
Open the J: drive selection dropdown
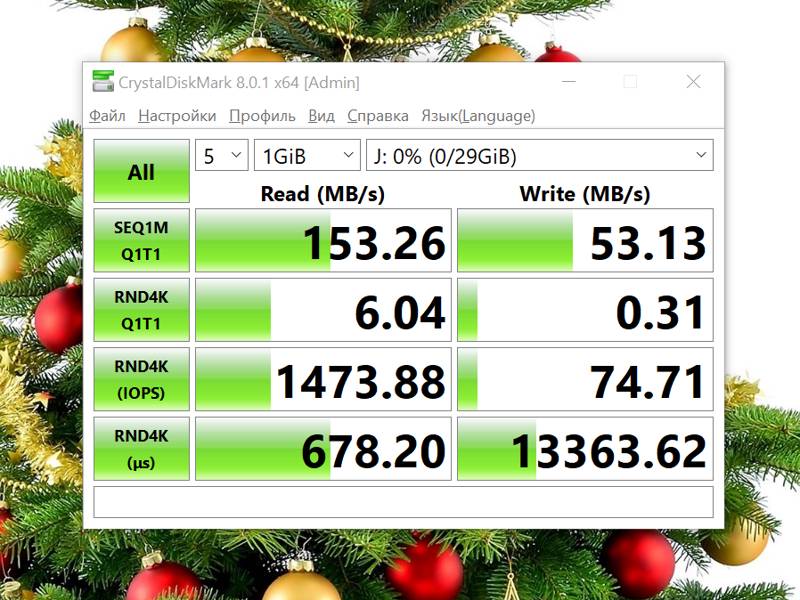tap(540, 156)
